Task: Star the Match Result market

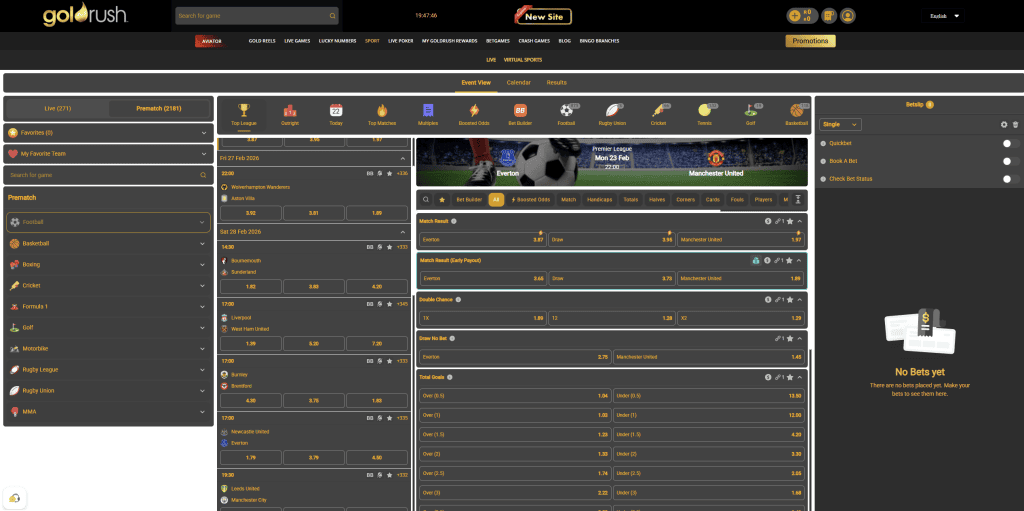Action: tap(790, 221)
